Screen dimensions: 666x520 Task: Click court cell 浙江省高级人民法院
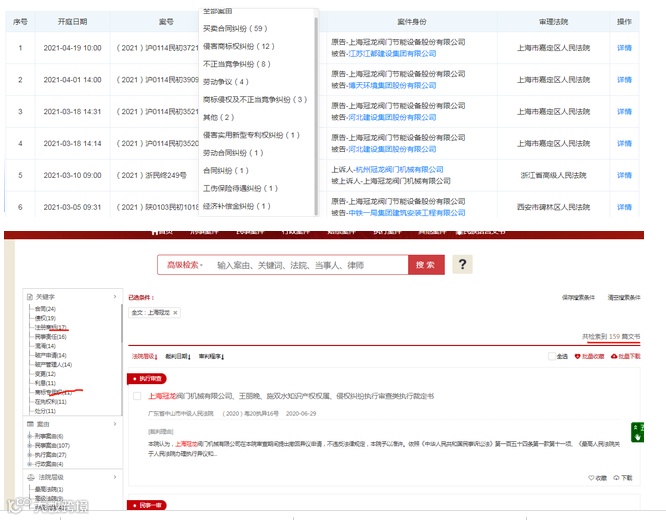point(553,175)
